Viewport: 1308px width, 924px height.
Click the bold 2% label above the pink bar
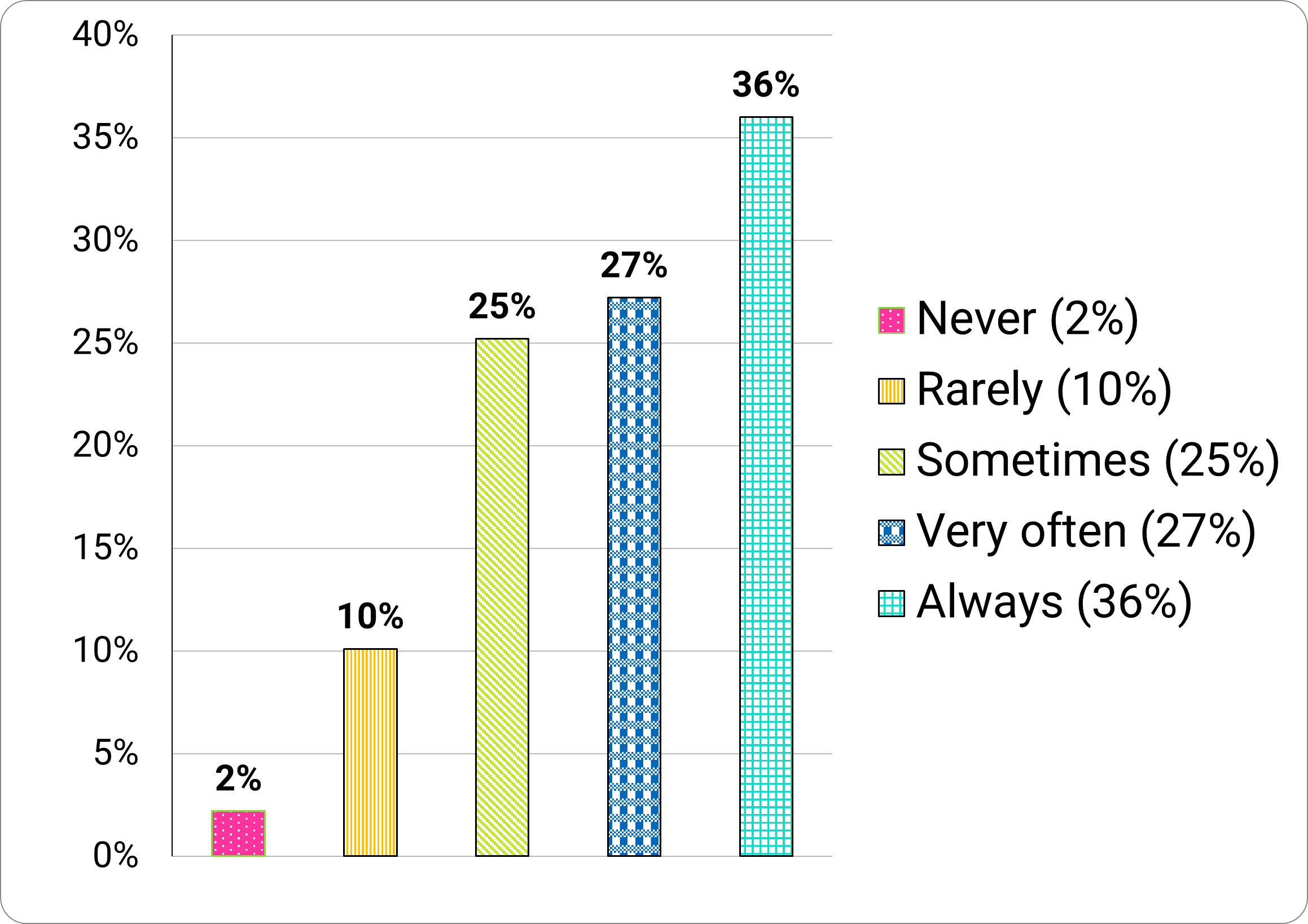point(238,778)
